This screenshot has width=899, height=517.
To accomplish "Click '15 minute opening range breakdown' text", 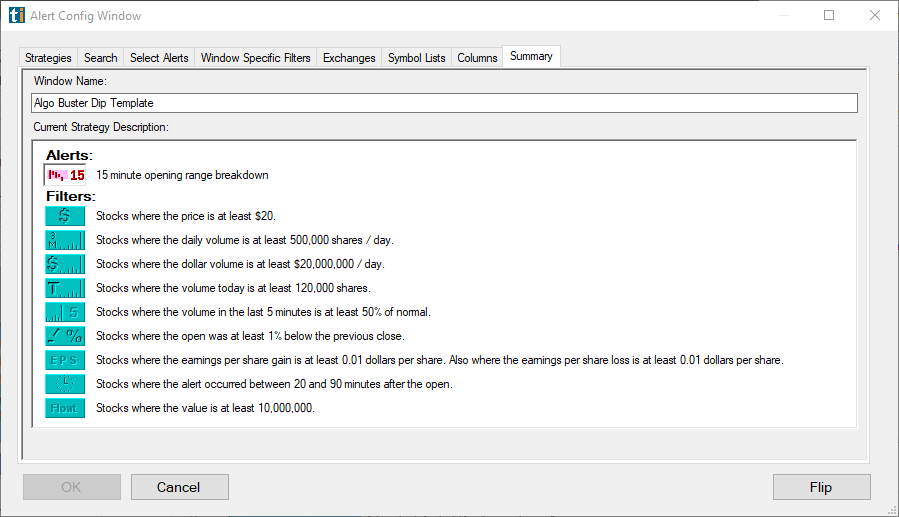I will coord(182,175).
